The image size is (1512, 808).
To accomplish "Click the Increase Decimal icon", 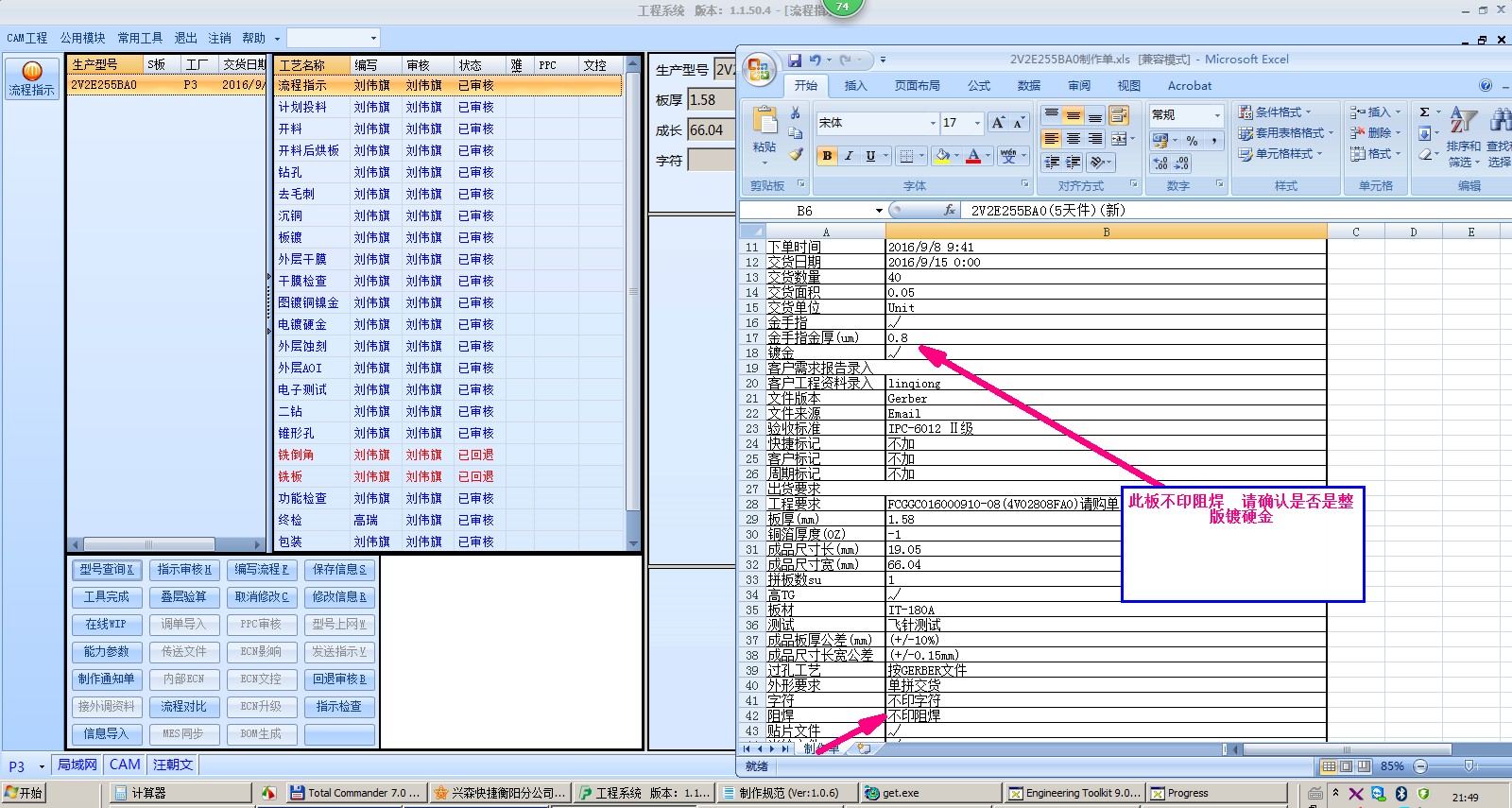I will pos(1160,163).
